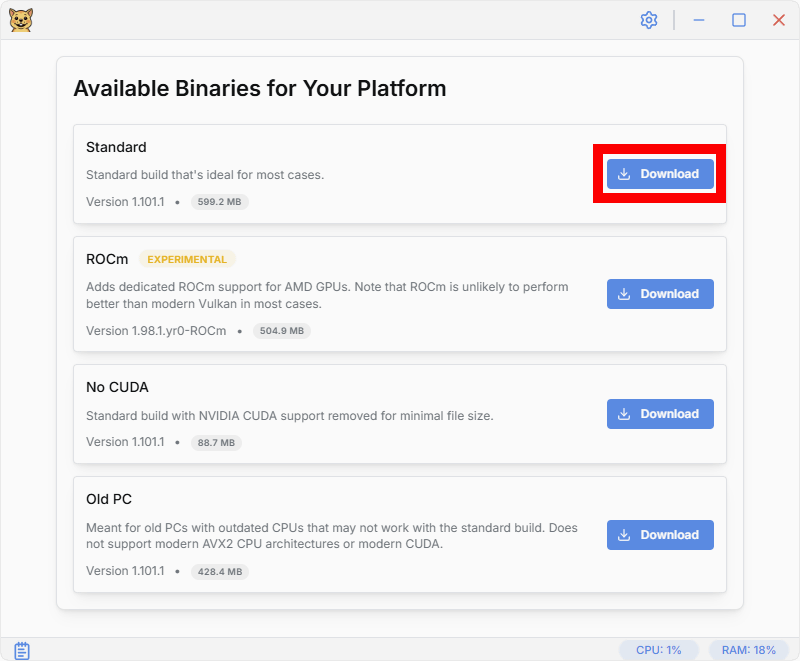Click the EXPERIMENTAL badge next to ROCm

187,259
